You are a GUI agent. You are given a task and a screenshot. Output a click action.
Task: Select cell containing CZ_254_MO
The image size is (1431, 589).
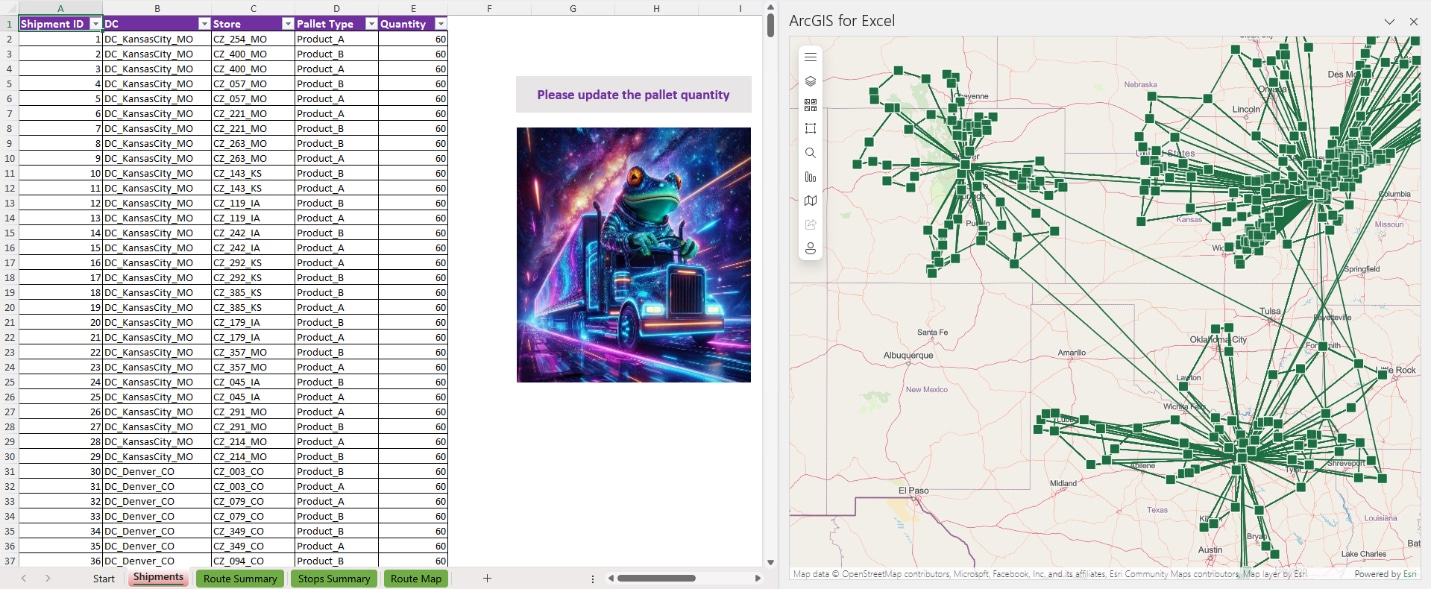point(253,39)
